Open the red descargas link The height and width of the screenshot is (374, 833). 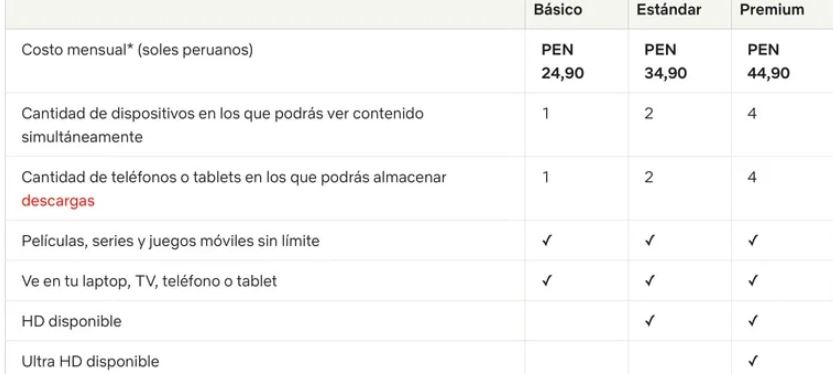pos(58,201)
